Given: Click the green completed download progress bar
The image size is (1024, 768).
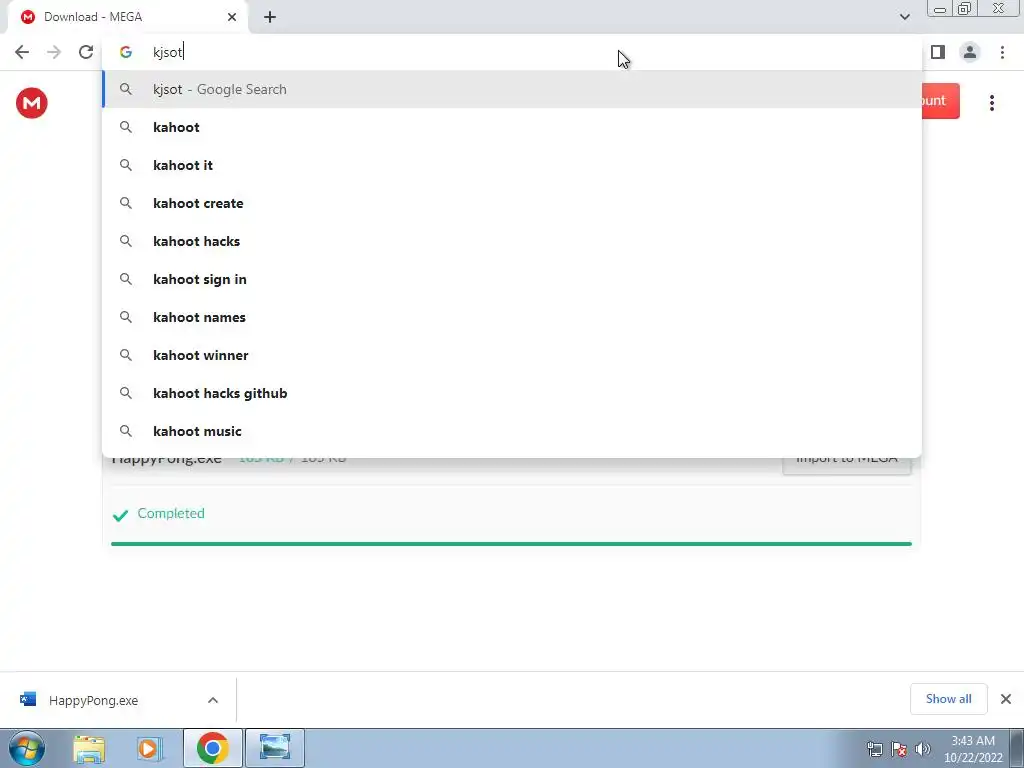Looking at the screenshot, I should tap(511, 543).
